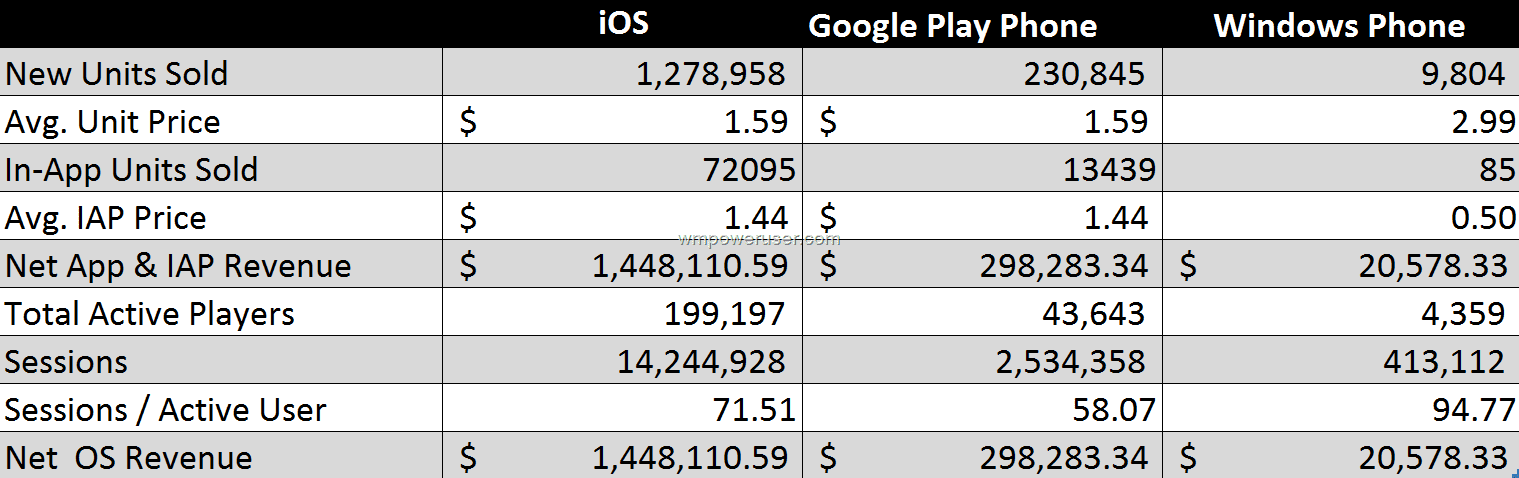Select the Windows Phone header cell
The height and width of the screenshot is (478, 1519).
click(x=1340, y=24)
